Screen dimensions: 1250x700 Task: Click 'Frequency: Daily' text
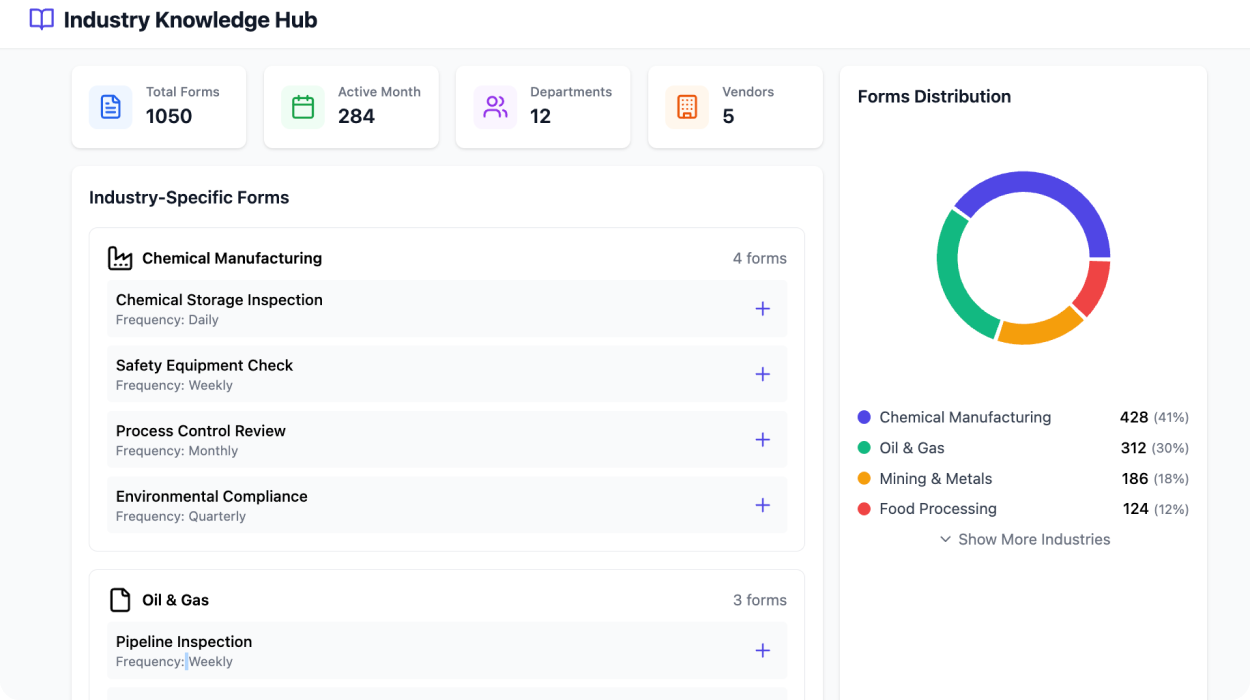[x=167, y=320]
